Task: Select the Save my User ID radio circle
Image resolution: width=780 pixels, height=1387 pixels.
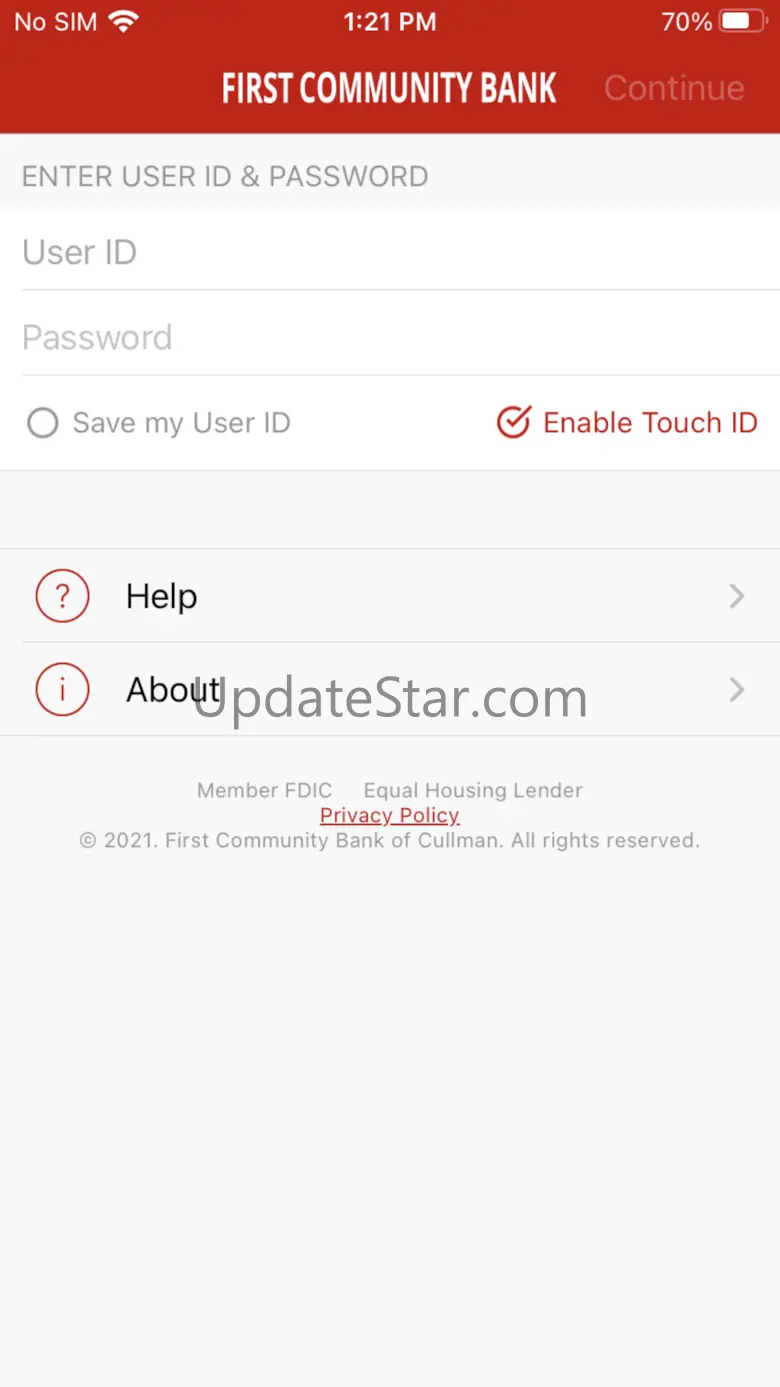Action: pyautogui.click(x=42, y=423)
